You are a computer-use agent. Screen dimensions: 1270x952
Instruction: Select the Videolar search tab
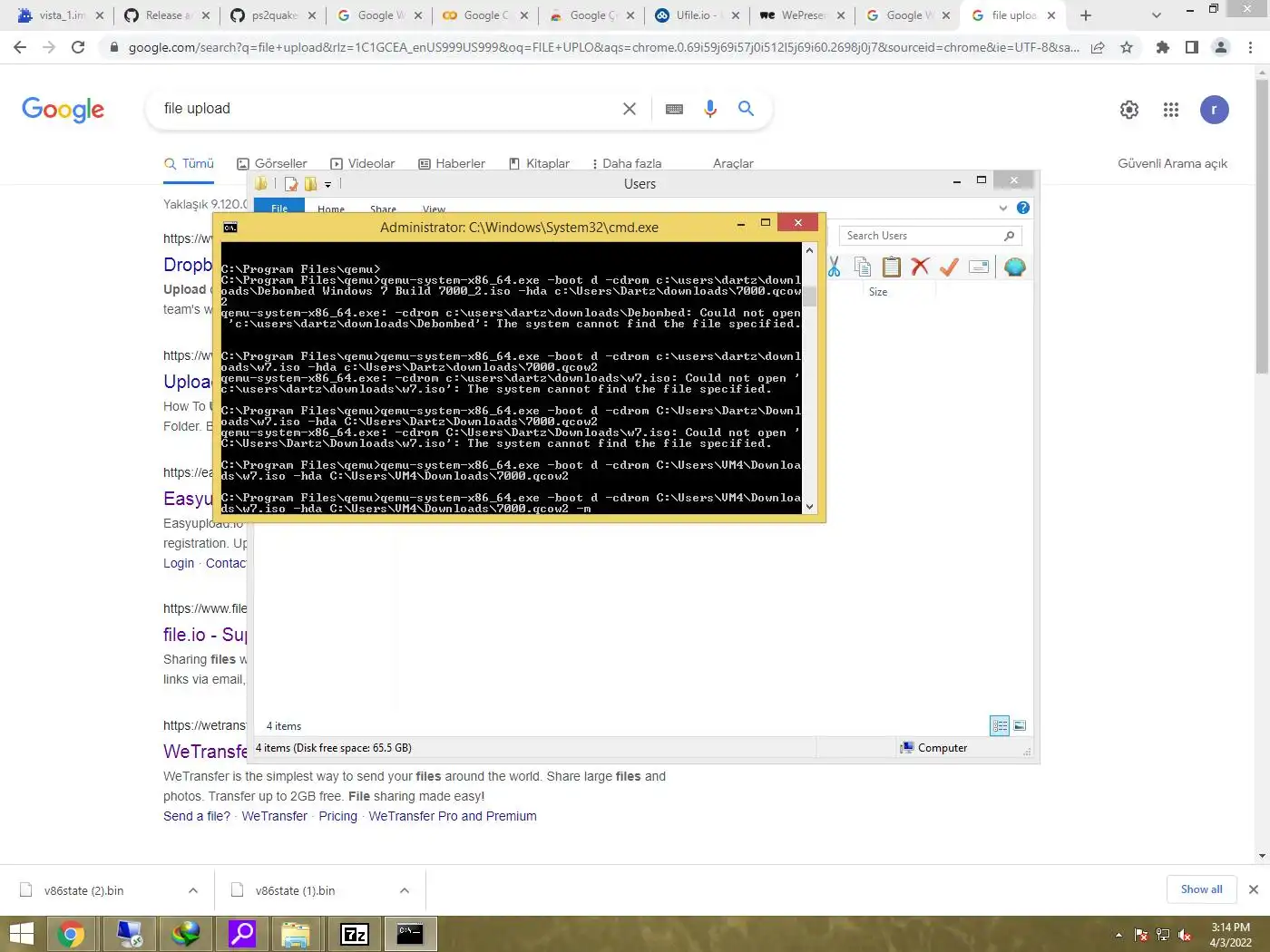coord(363,163)
